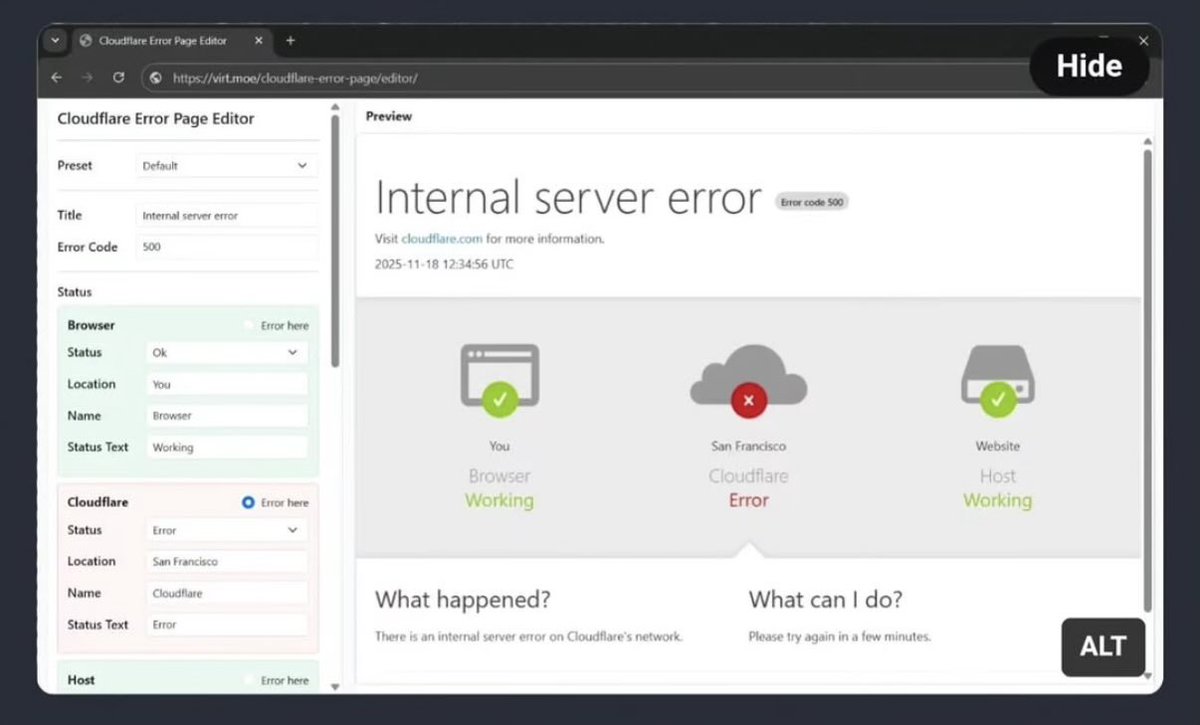Open the Cloudflare Status dropdown
The width and height of the screenshot is (1200, 725).
[227, 530]
